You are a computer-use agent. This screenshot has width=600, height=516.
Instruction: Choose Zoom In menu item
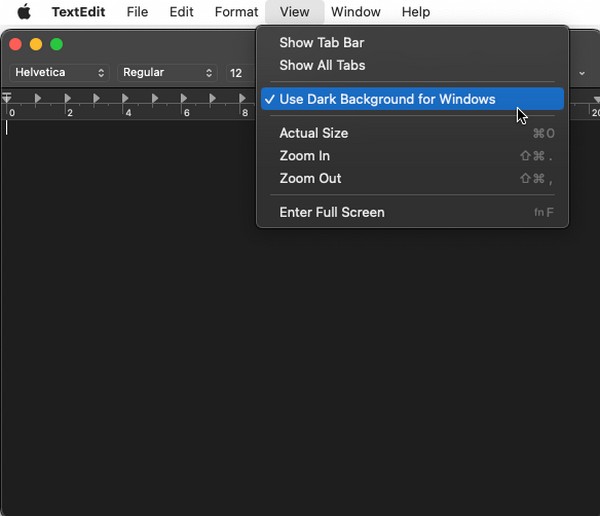[x=412, y=156]
